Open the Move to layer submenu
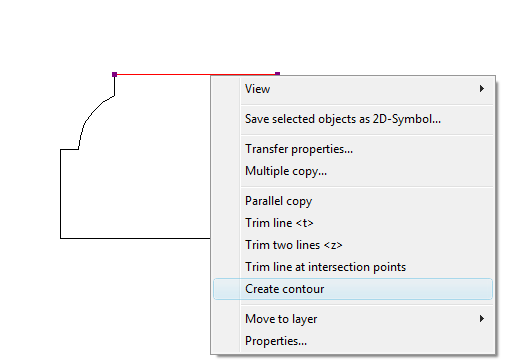507x363 pixels. point(353,319)
